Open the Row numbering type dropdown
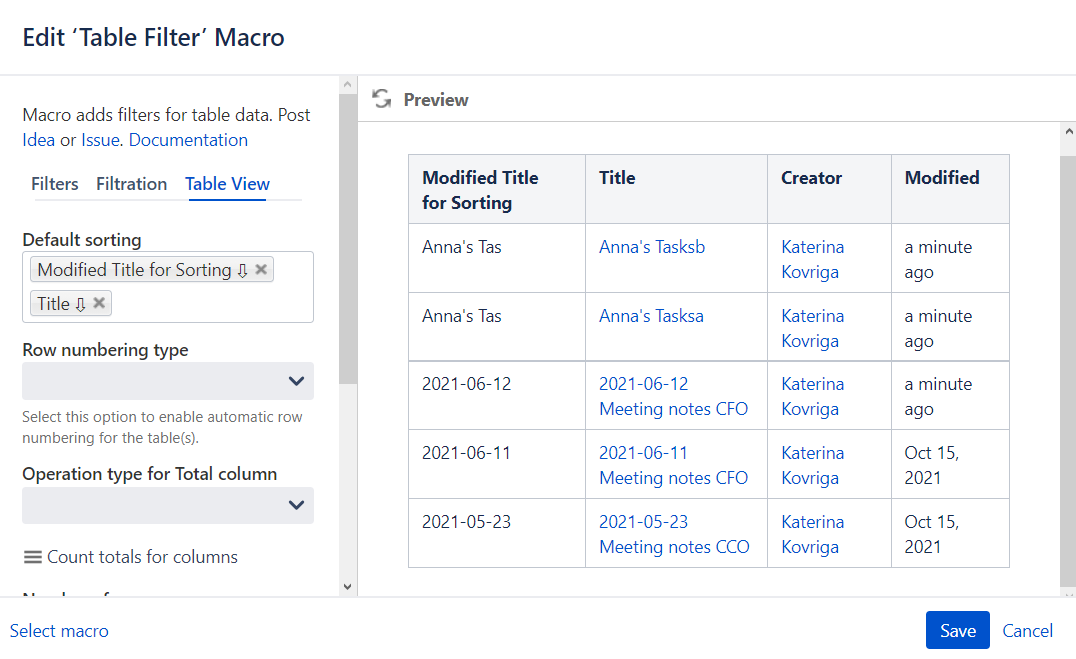Image resolution: width=1076 pixels, height=659 pixels. point(168,381)
